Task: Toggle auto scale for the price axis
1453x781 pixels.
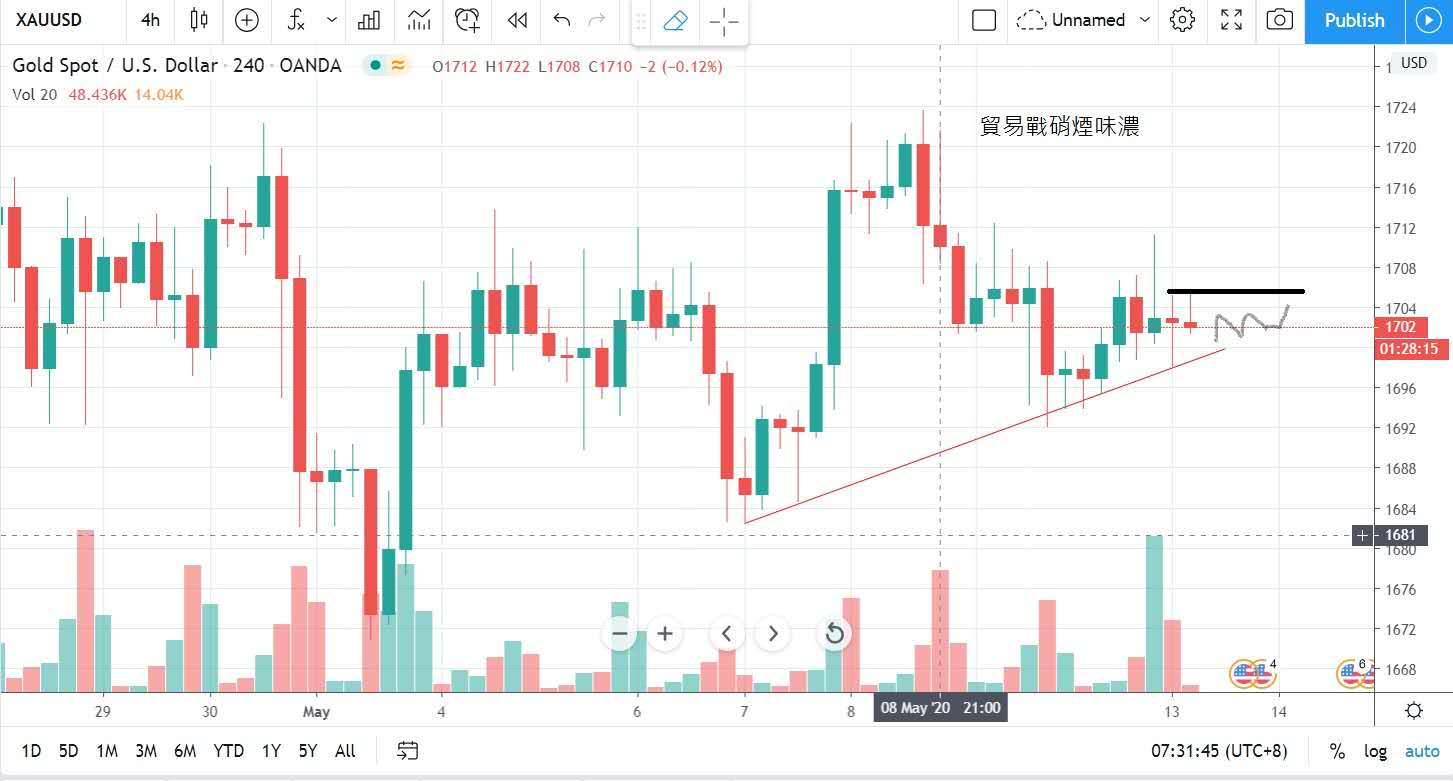Action: tap(1422, 751)
